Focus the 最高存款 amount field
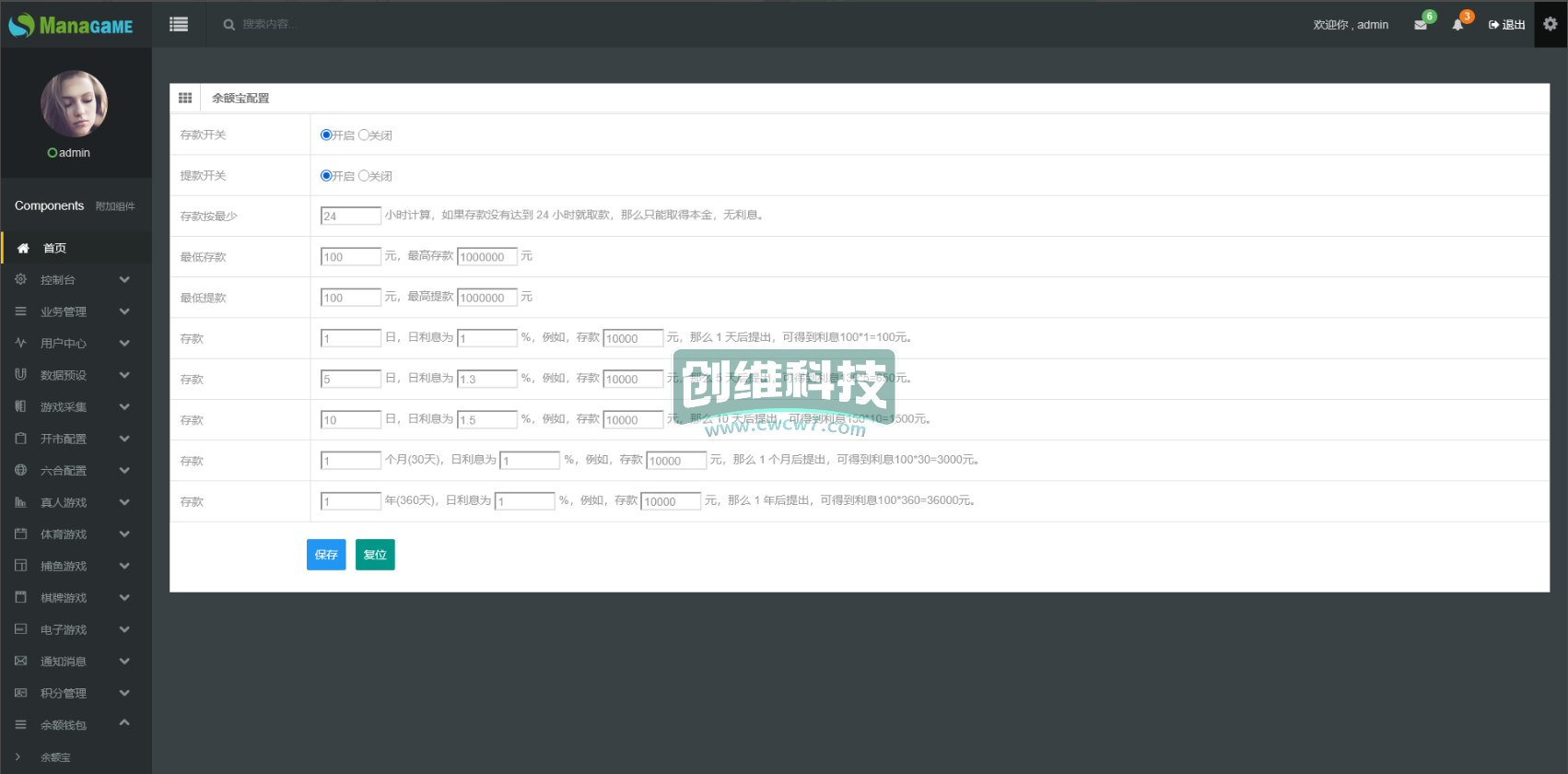 click(487, 256)
